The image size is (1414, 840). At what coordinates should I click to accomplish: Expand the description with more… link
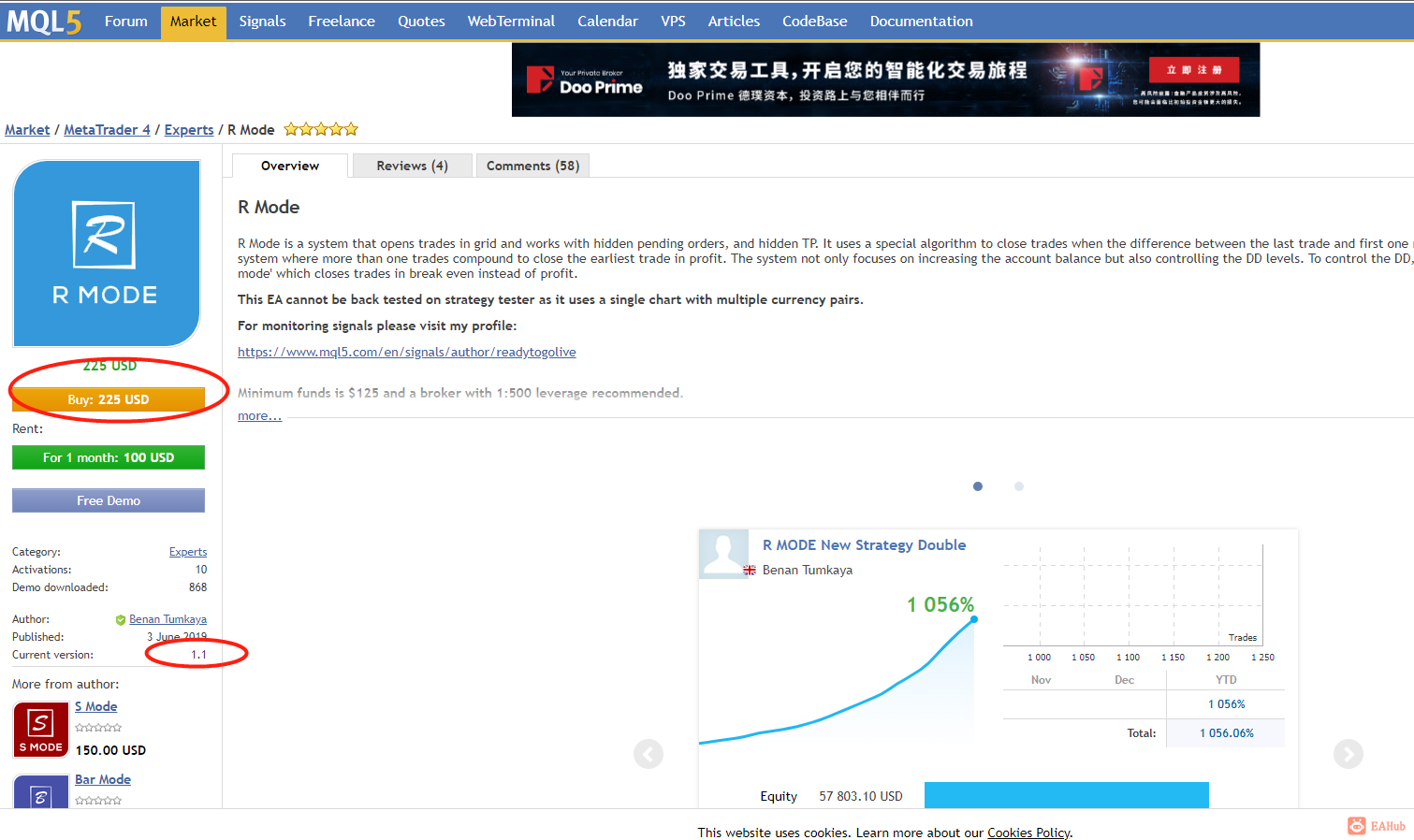[x=259, y=415]
